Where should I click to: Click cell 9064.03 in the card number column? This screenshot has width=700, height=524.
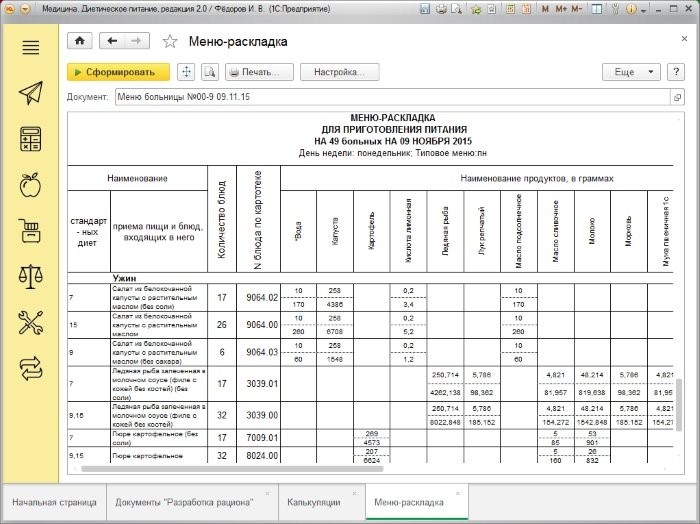click(x=258, y=352)
